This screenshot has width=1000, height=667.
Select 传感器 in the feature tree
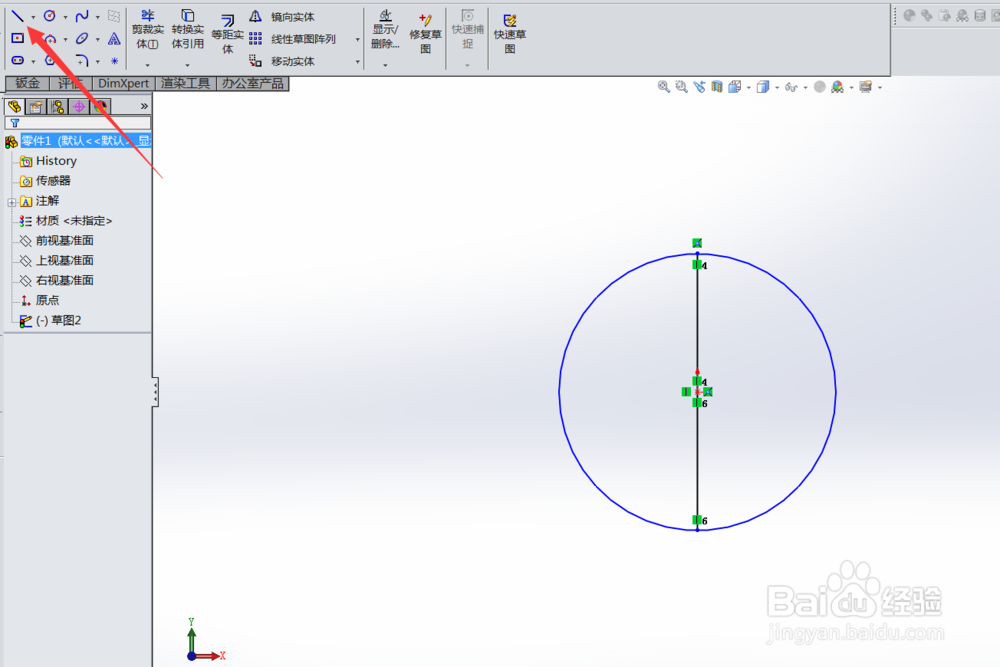[45, 180]
